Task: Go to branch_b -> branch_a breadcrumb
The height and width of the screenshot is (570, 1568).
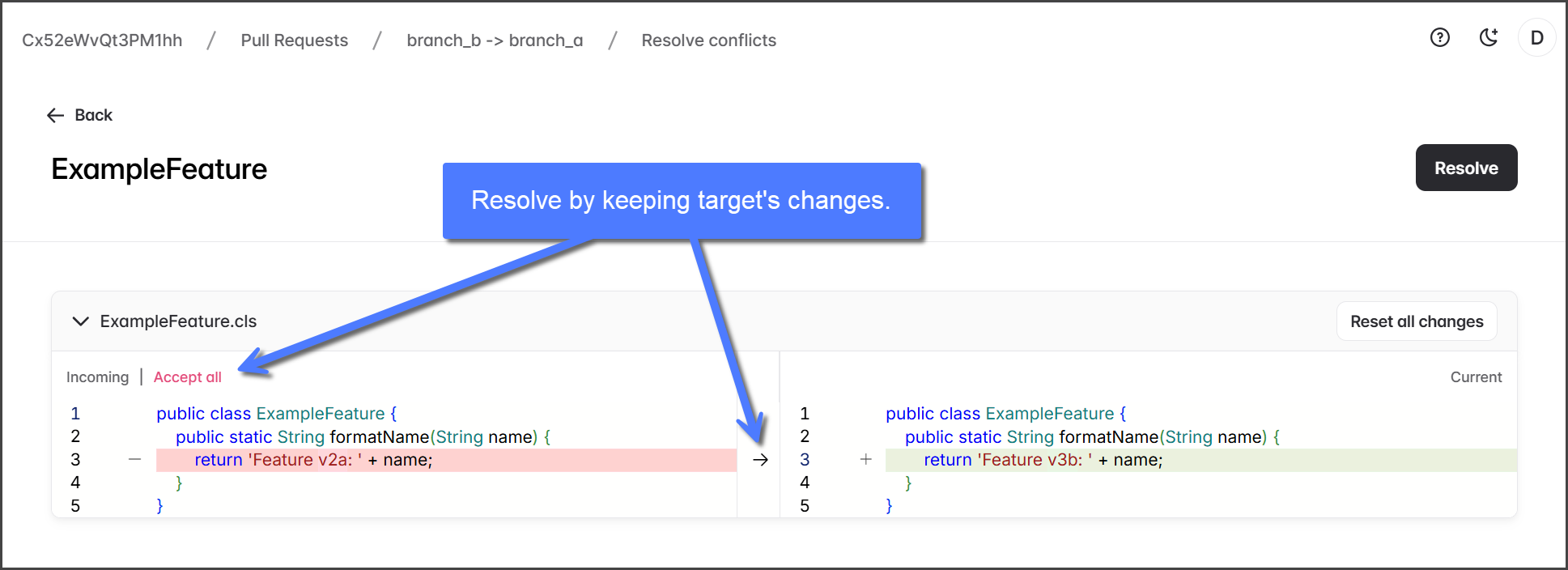Action: click(x=495, y=40)
